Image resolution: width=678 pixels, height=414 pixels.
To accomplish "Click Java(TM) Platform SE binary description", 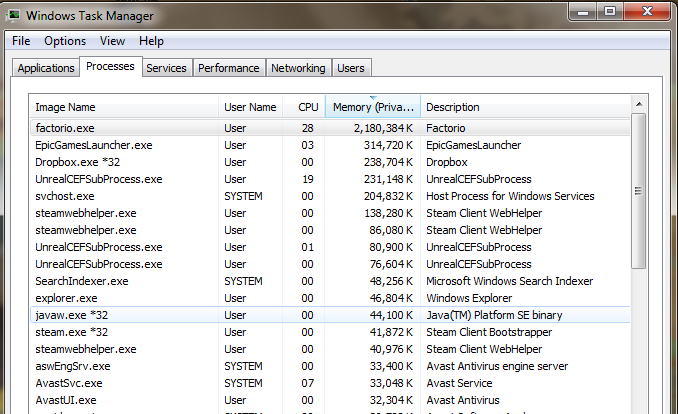I will pyautogui.click(x=494, y=315).
